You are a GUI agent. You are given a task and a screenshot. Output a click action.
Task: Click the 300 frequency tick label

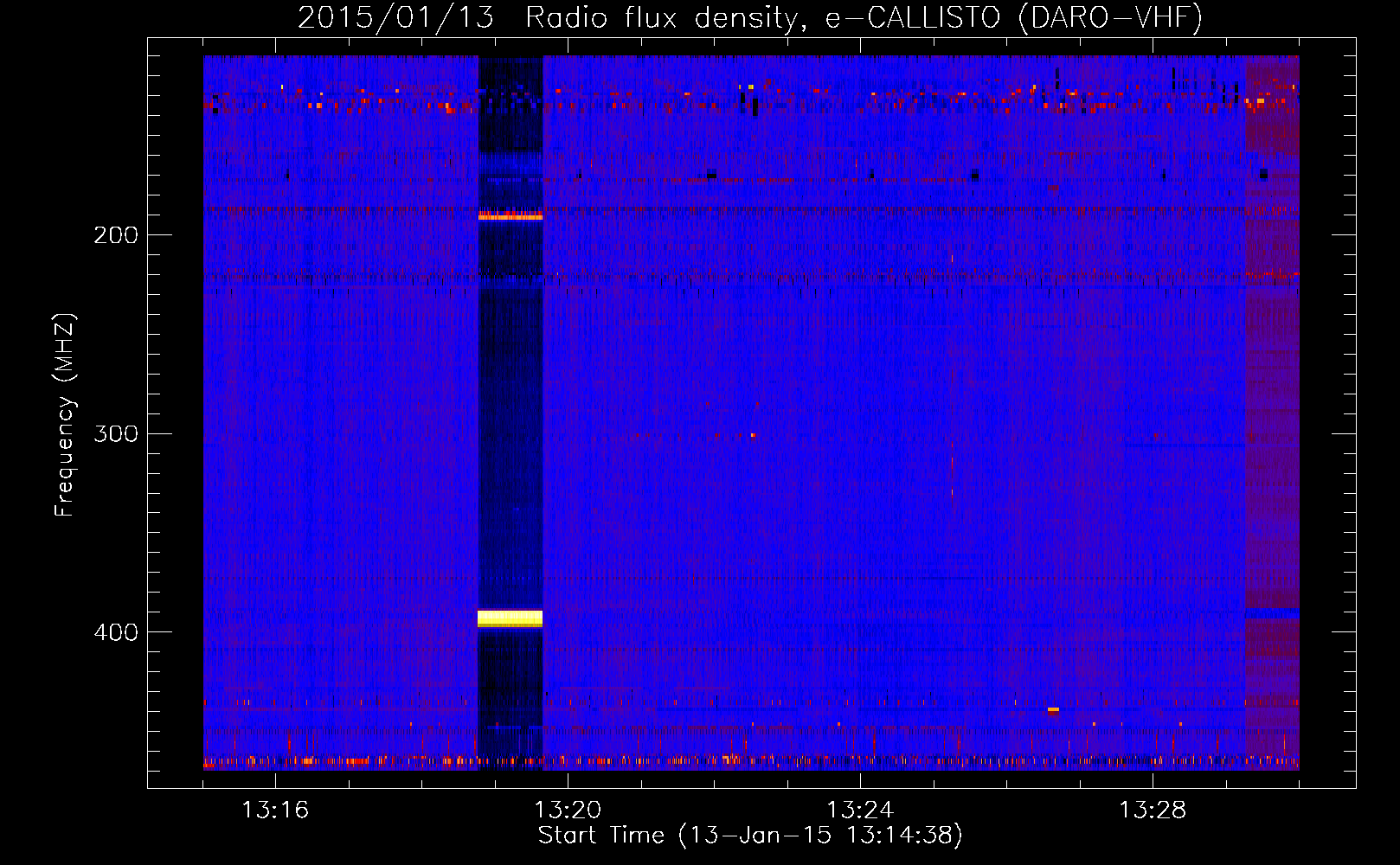(116, 433)
